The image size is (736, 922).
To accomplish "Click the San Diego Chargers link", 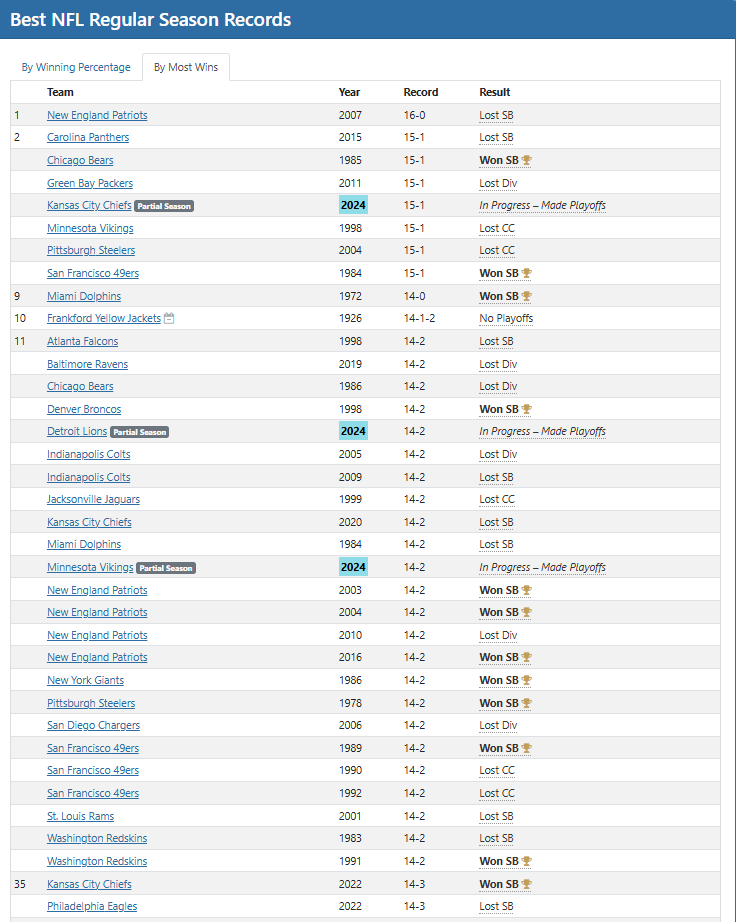I will (93, 725).
